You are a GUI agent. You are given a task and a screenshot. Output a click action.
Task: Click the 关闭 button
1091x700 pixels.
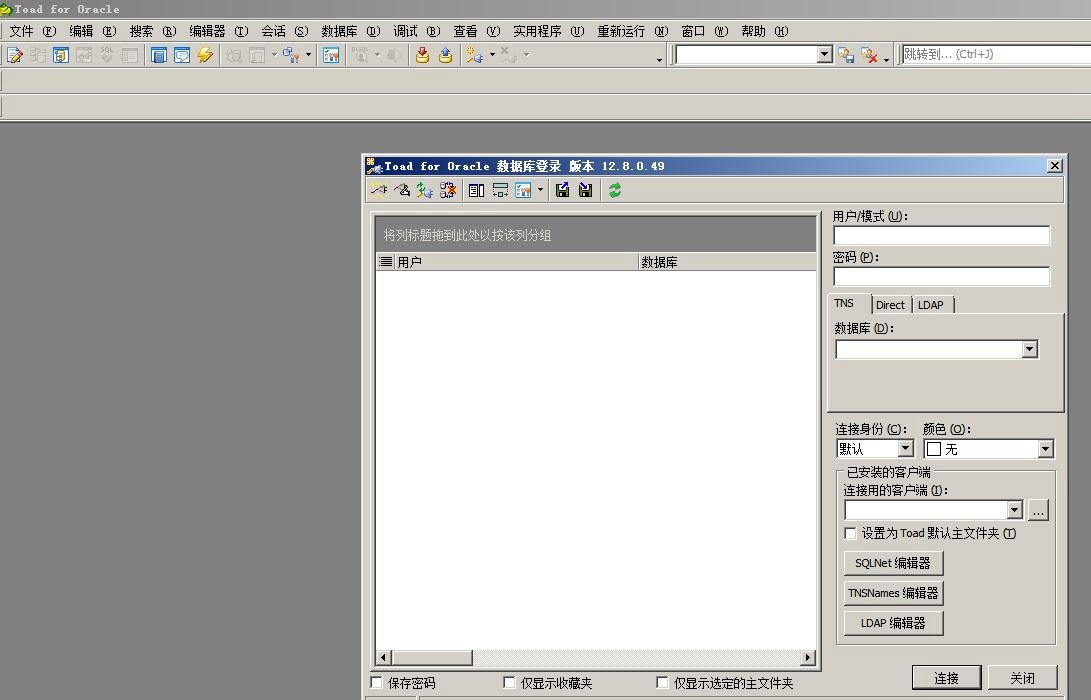[x=1022, y=678]
